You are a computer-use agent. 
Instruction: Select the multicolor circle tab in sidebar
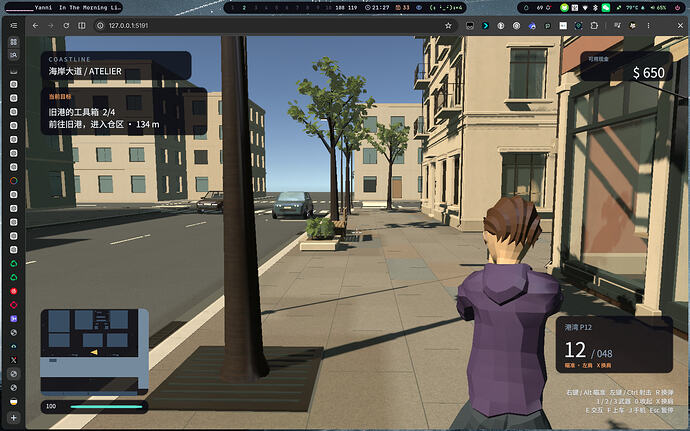(x=14, y=181)
